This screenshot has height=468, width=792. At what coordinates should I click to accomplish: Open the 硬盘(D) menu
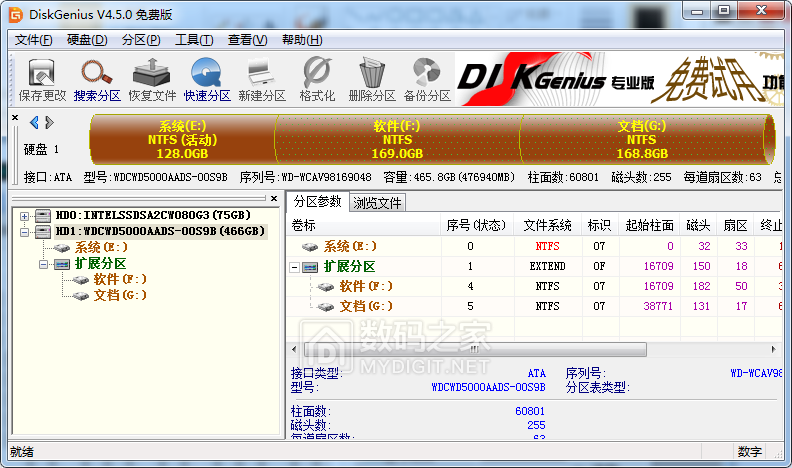(x=87, y=40)
